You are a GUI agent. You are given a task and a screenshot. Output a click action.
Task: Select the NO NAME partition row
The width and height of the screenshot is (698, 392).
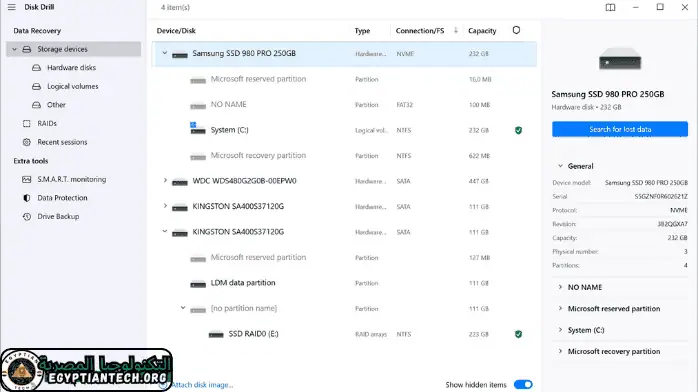click(344, 105)
